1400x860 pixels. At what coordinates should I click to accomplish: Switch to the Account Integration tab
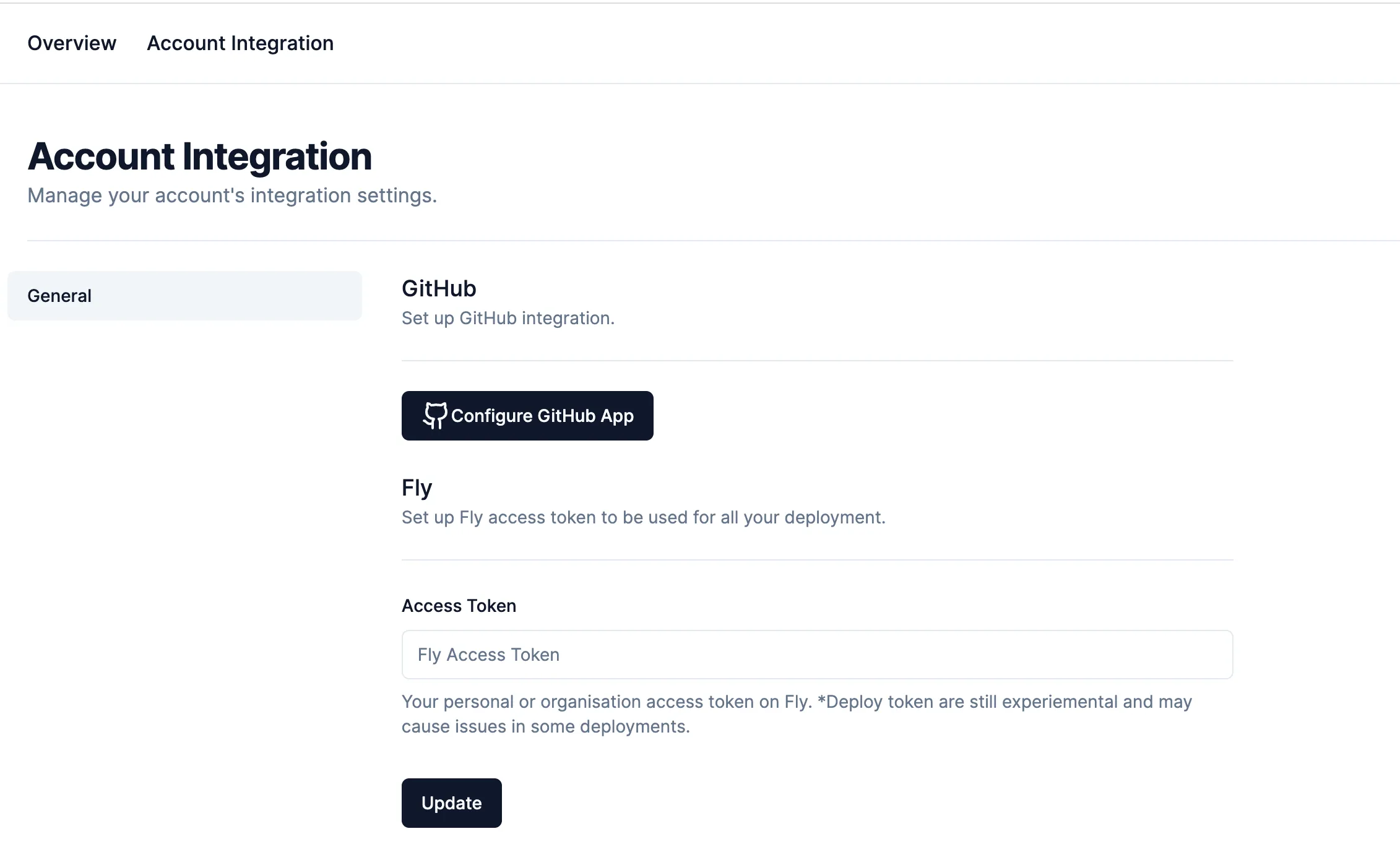point(240,43)
